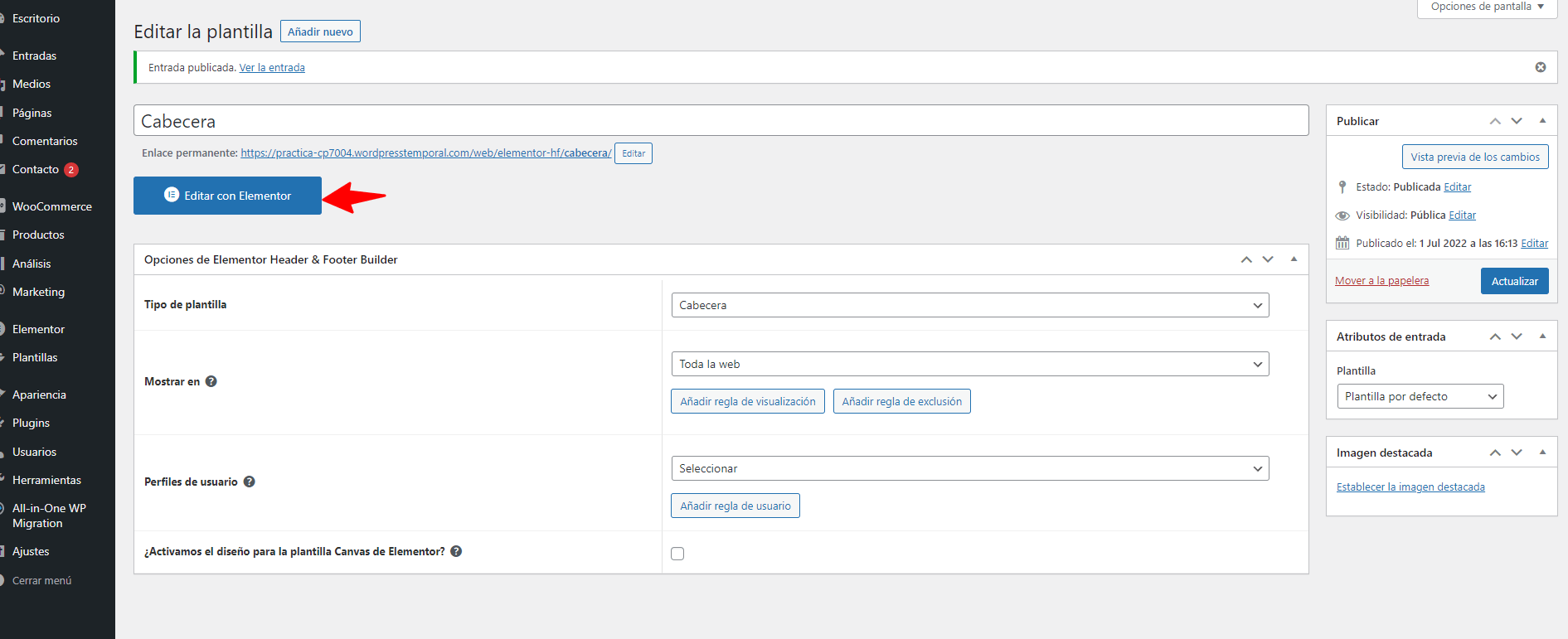Click the Actualizar button
This screenshot has width=1568, height=639.
click(x=1514, y=281)
